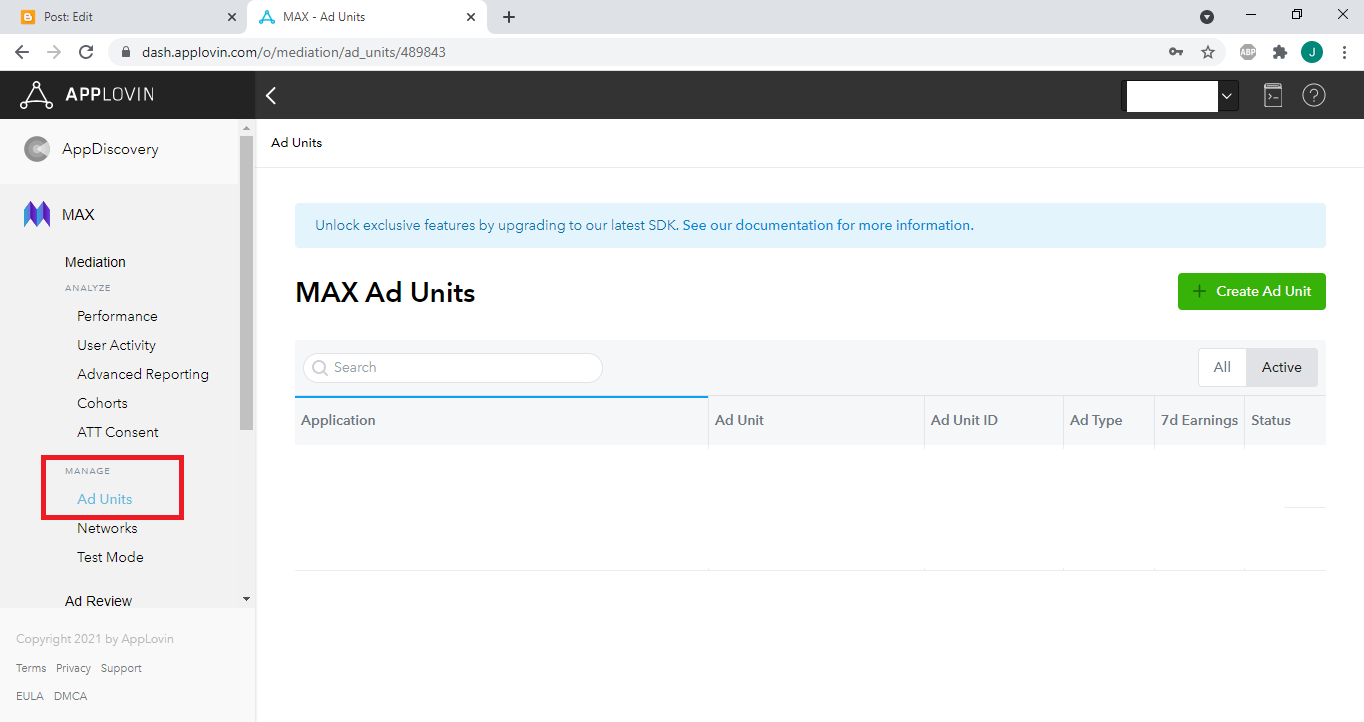This screenshot has width=1364, height=722.
Task: Click the MAX logo icon in sidebar
Action: click(x=37, y=214)
